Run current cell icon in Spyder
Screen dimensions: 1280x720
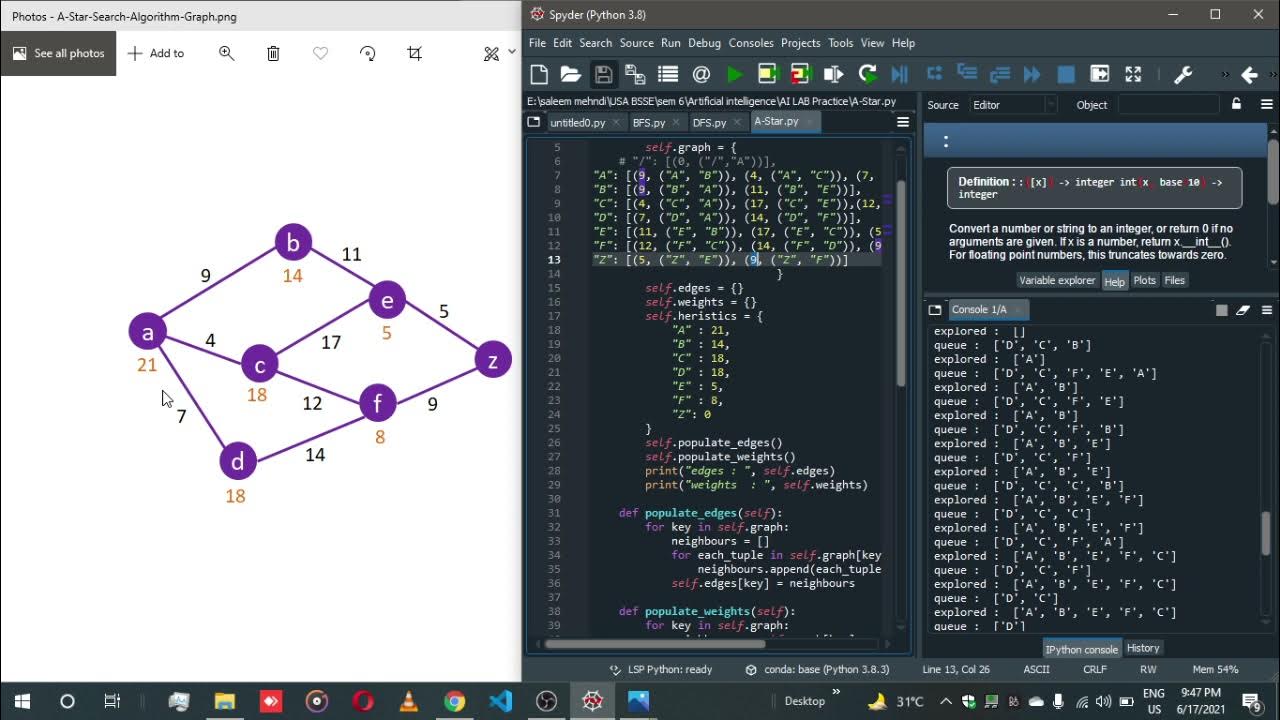767,74
